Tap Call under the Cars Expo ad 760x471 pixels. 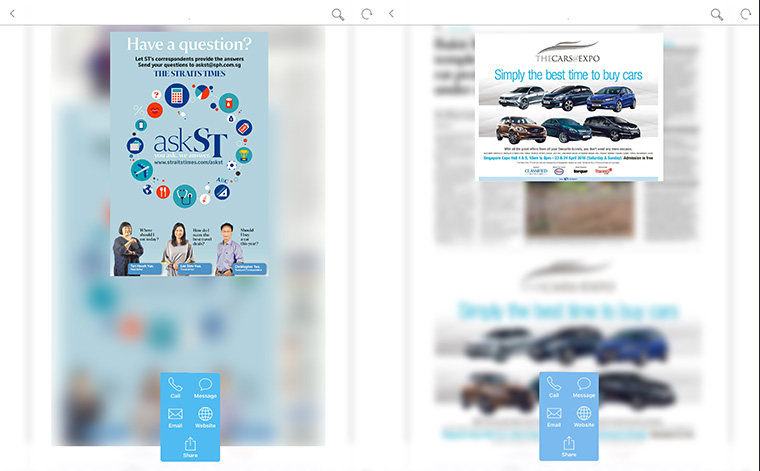tap(554, 388)
